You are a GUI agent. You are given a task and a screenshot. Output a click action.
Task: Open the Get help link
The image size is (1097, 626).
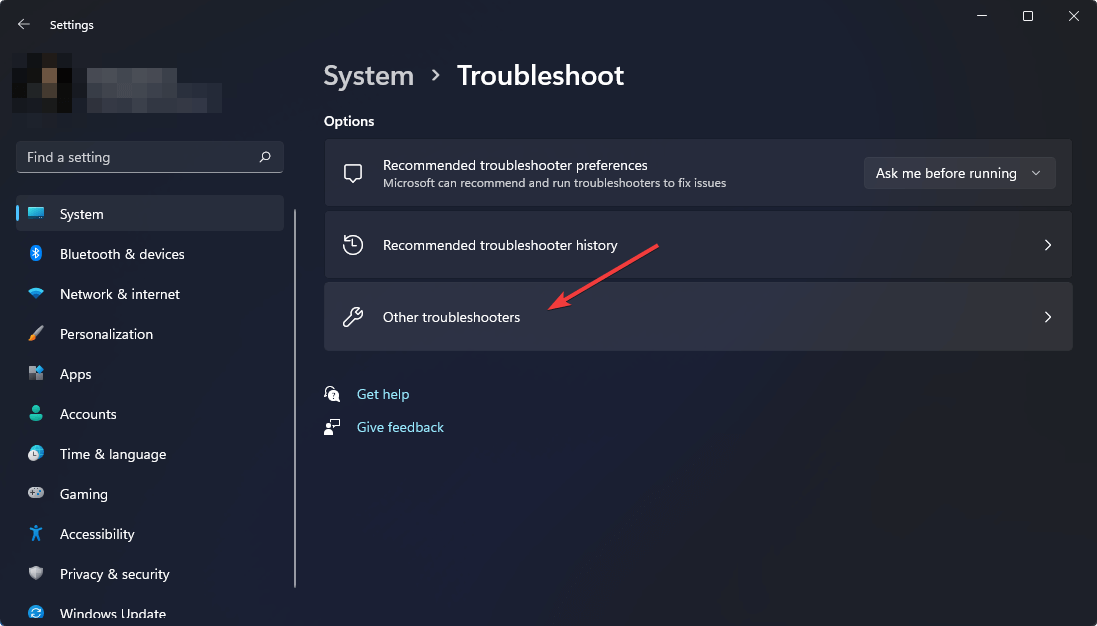click(383, 394)
